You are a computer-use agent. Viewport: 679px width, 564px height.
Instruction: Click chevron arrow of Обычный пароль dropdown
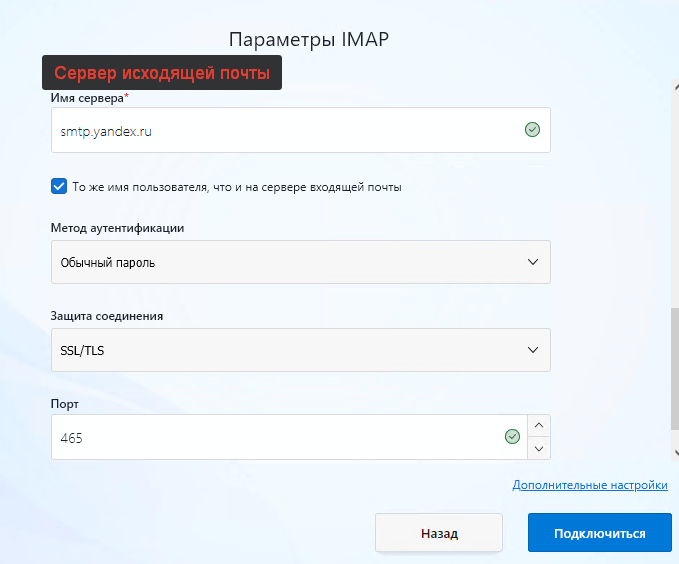click(x=533, y=262)
